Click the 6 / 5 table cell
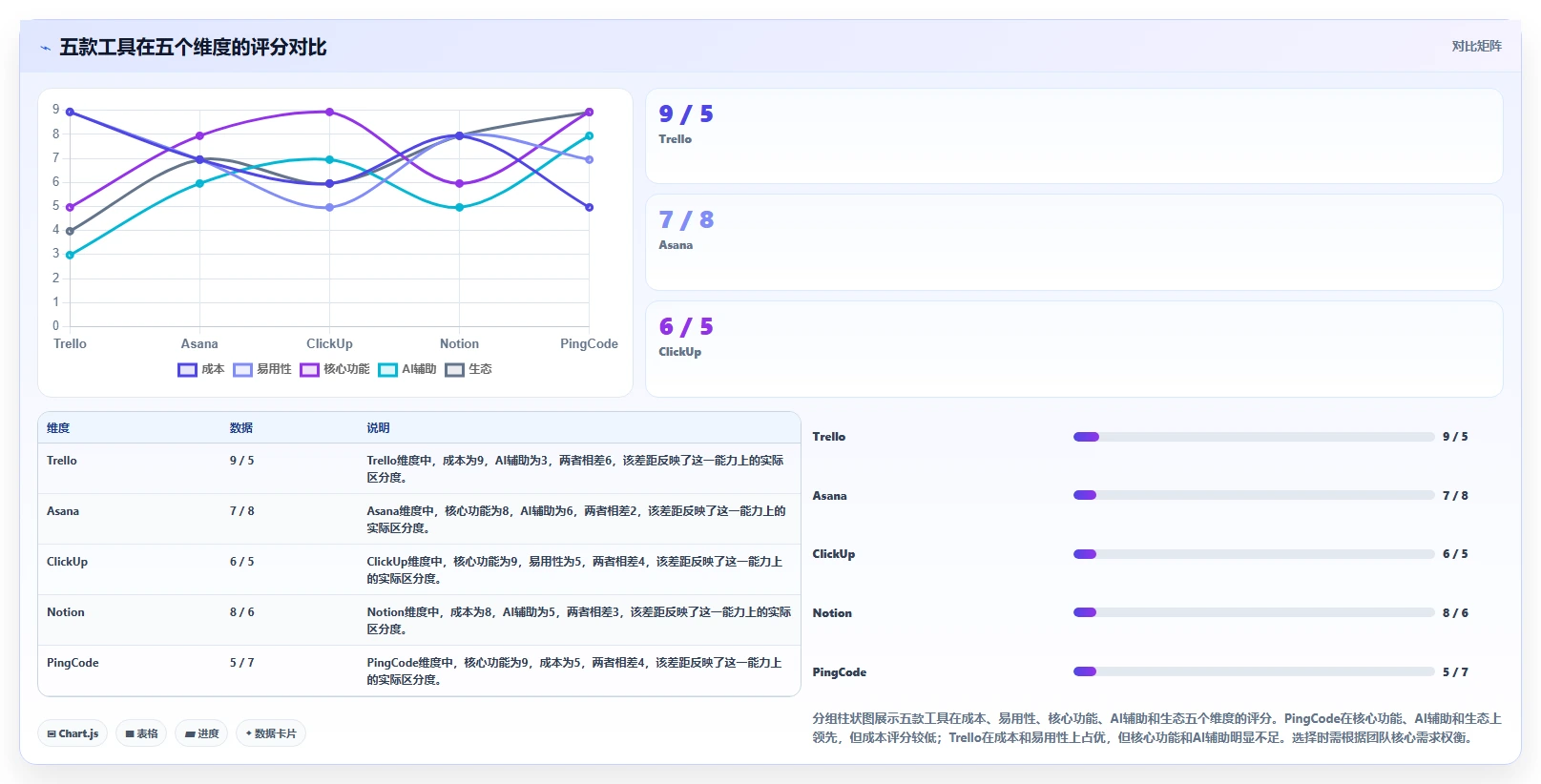 tap(241, 562)
